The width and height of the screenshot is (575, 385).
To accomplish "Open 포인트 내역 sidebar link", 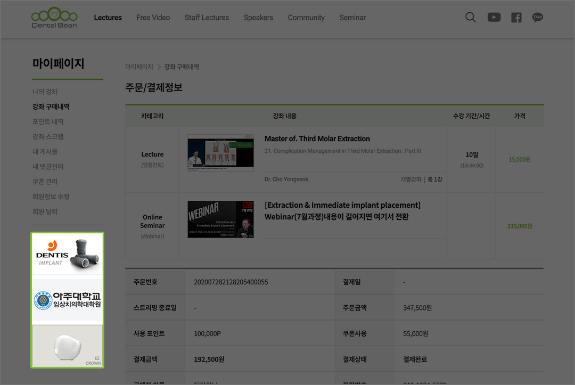I will pos(48,122).
